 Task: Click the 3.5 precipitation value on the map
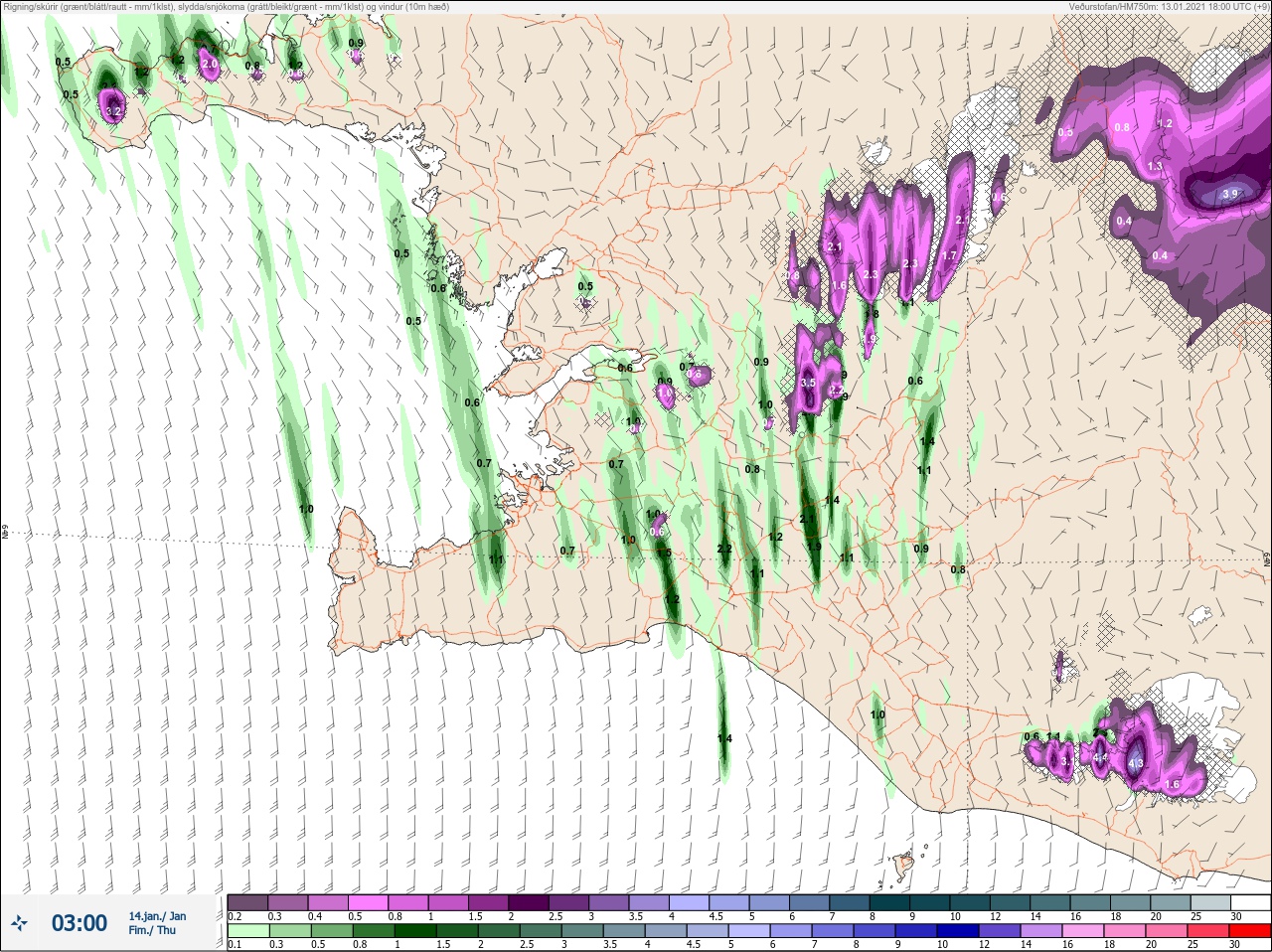point(808,383)
